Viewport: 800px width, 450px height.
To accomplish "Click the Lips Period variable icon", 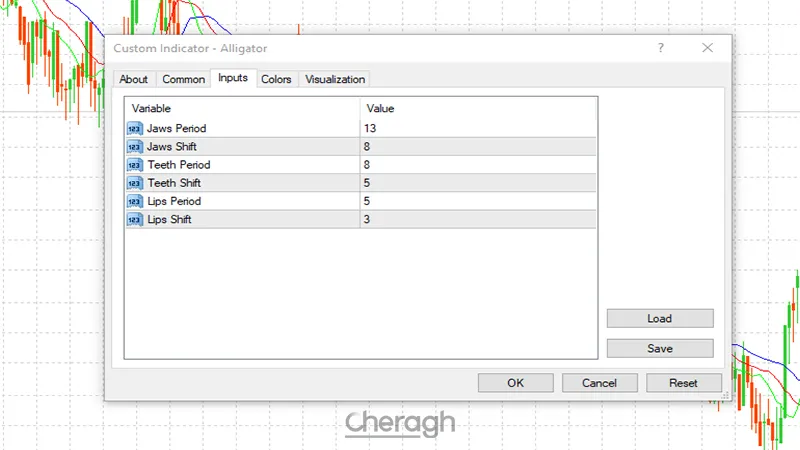I will coord(134,201).
